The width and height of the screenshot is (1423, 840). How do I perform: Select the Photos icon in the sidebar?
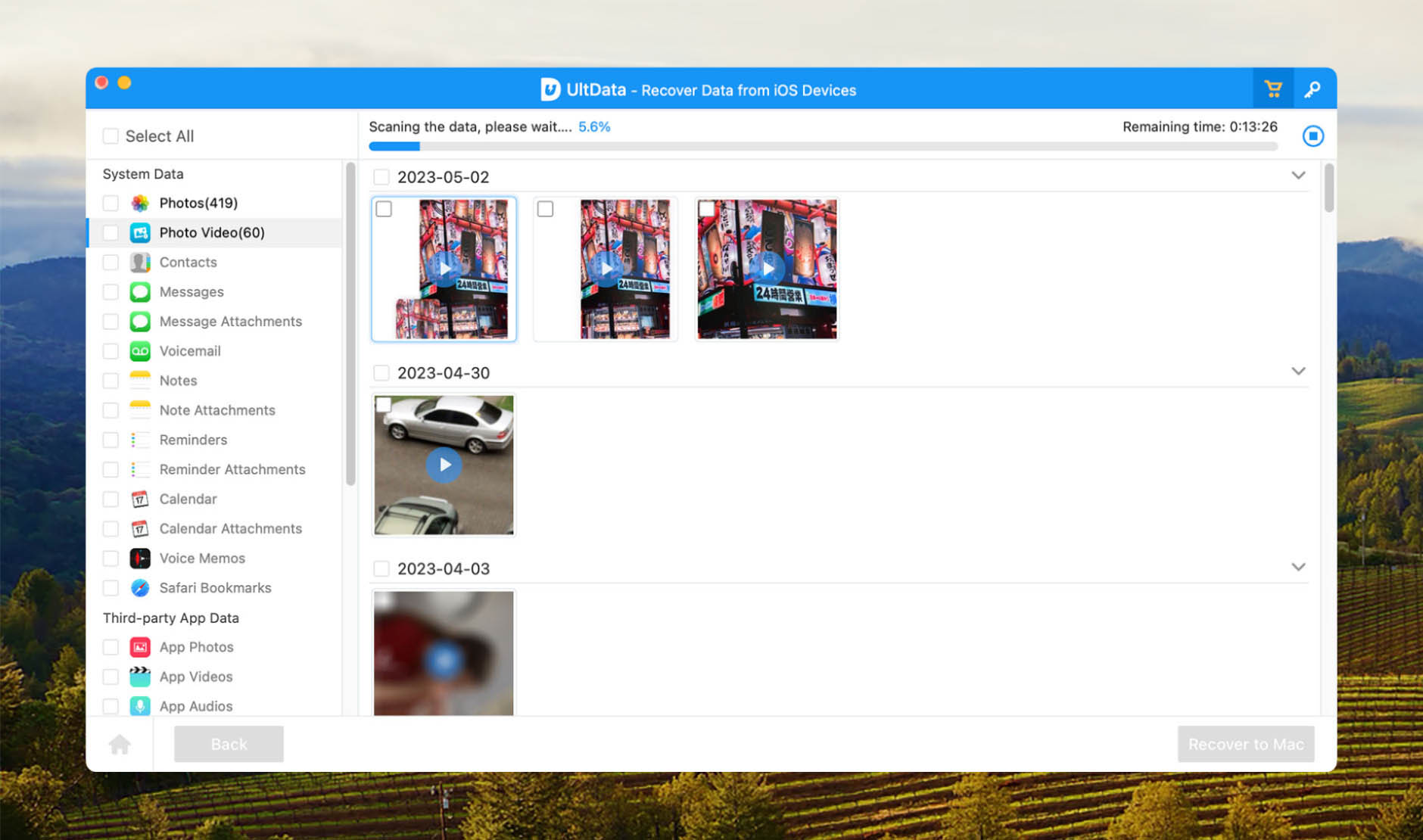point(140,203)
